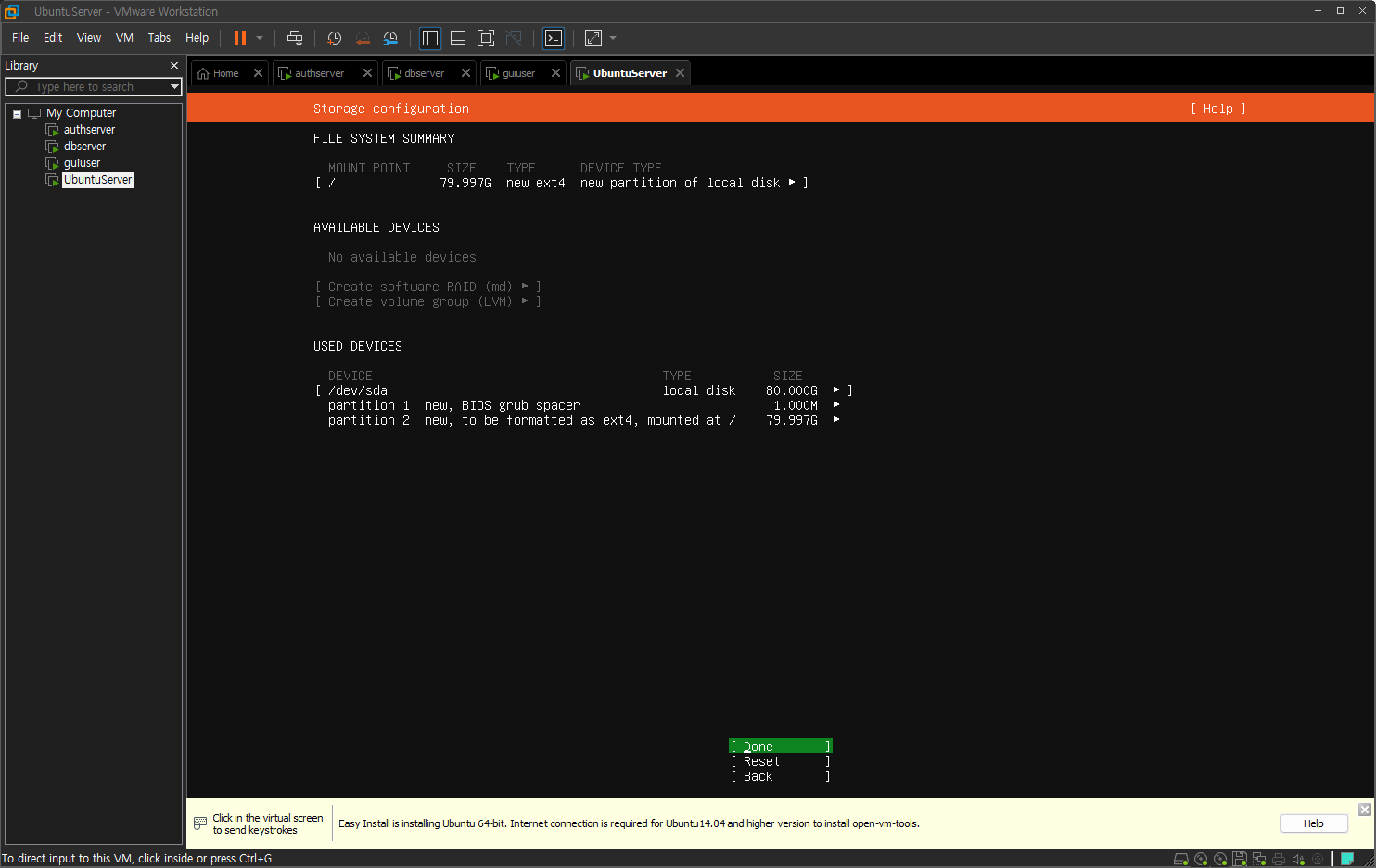Open the snapshot manager
This screenshot has width=1376, height=868.
click(x=390, y=38)
